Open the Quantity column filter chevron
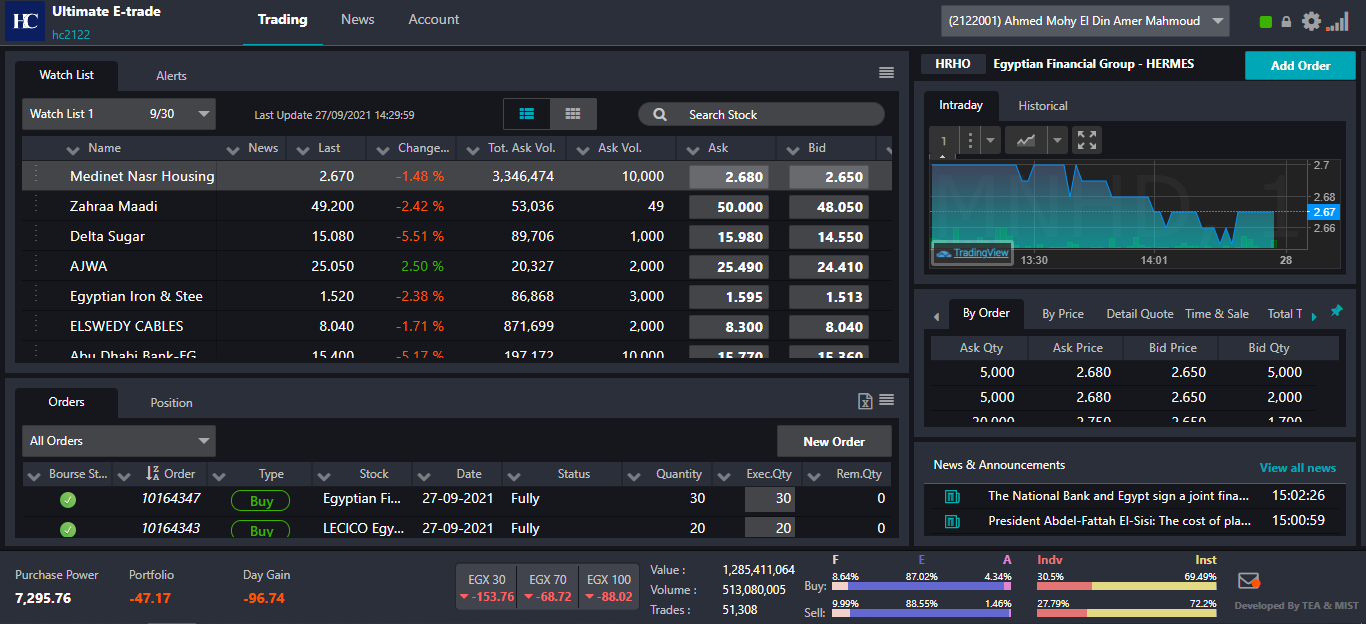Image resolution: width=1366 pixels, height=624 pixels. tap(633, 475)
